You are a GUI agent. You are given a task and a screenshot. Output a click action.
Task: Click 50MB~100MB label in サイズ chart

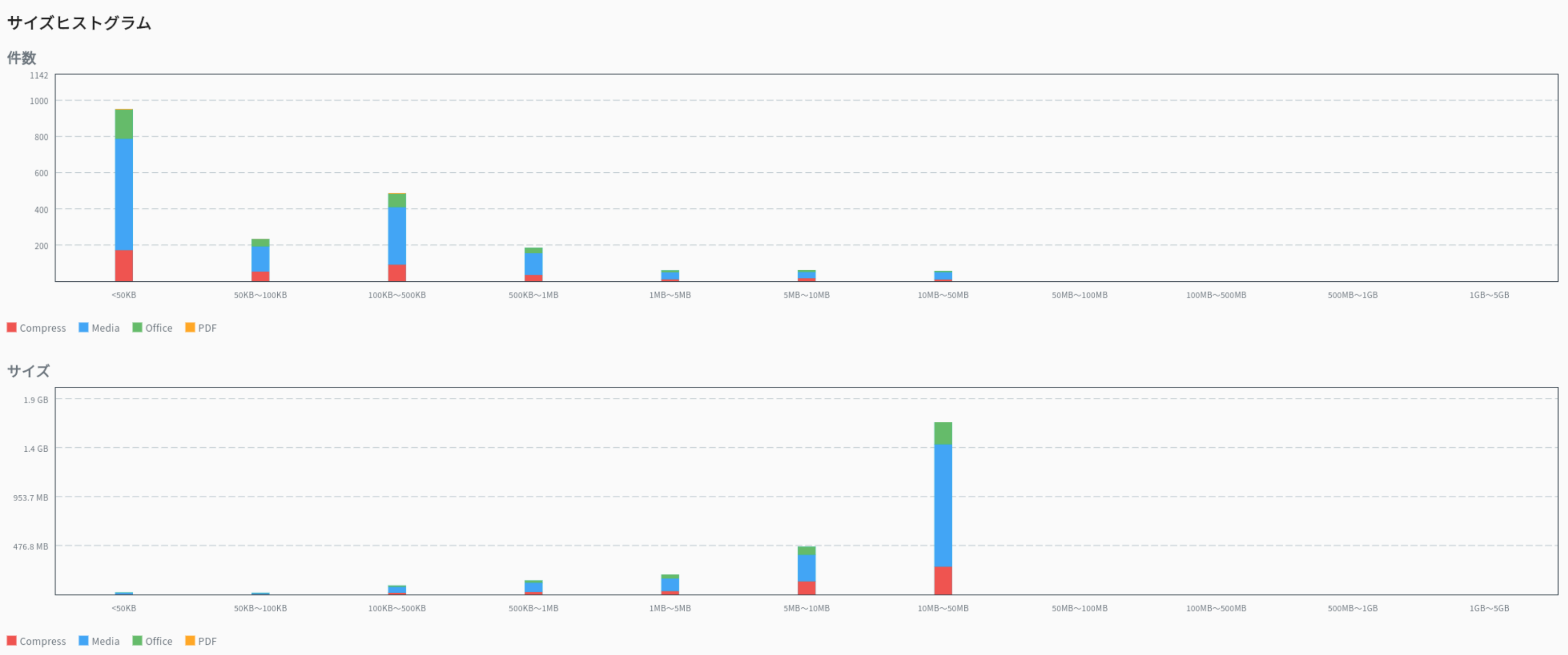click(1079, 608)
